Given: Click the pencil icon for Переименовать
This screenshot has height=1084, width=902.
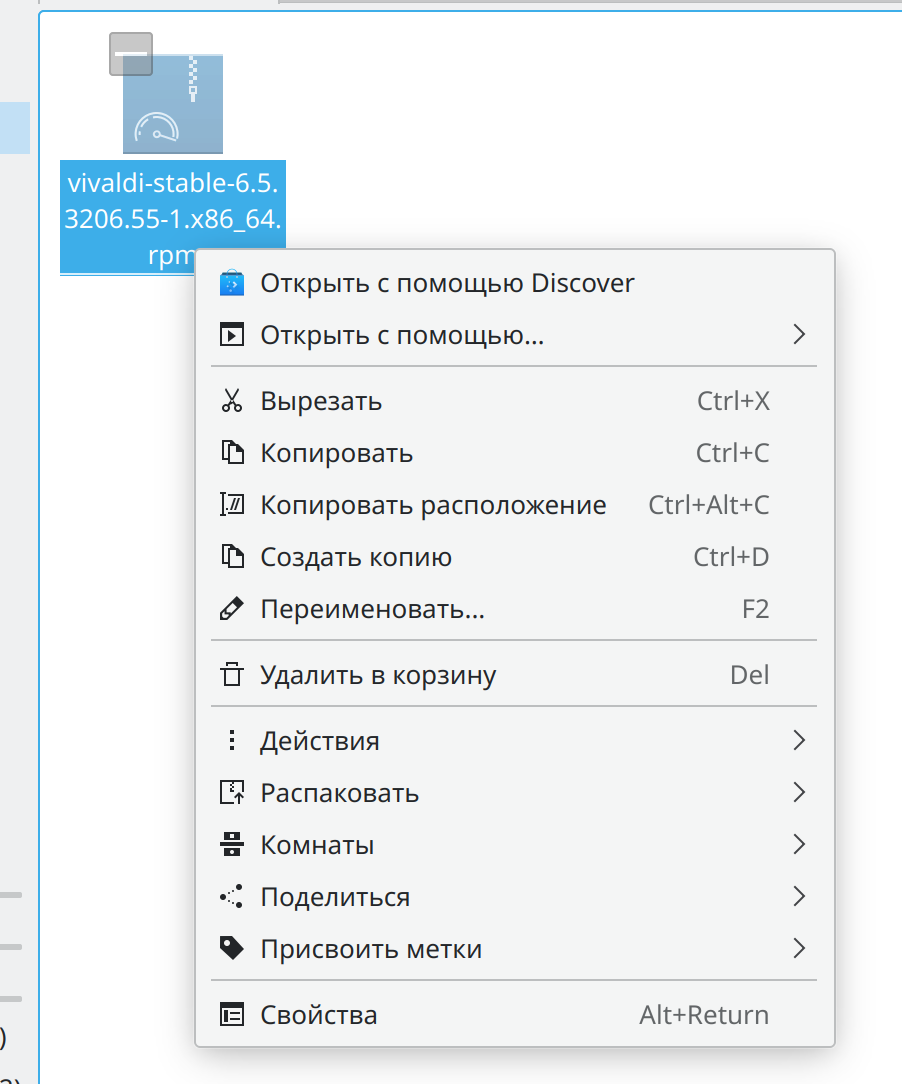Looking at the screenshot, I should (231, 609).
